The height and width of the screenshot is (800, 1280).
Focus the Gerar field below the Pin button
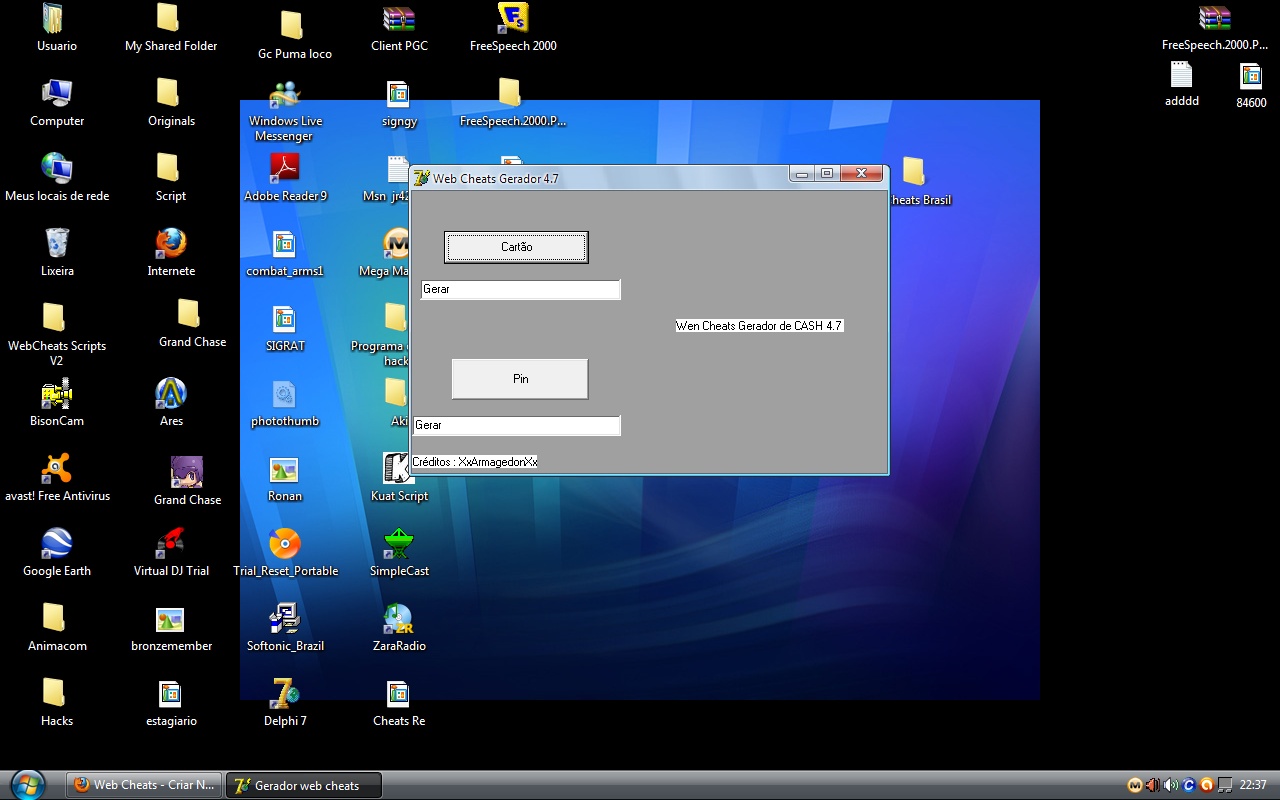(x=516, y=425)
